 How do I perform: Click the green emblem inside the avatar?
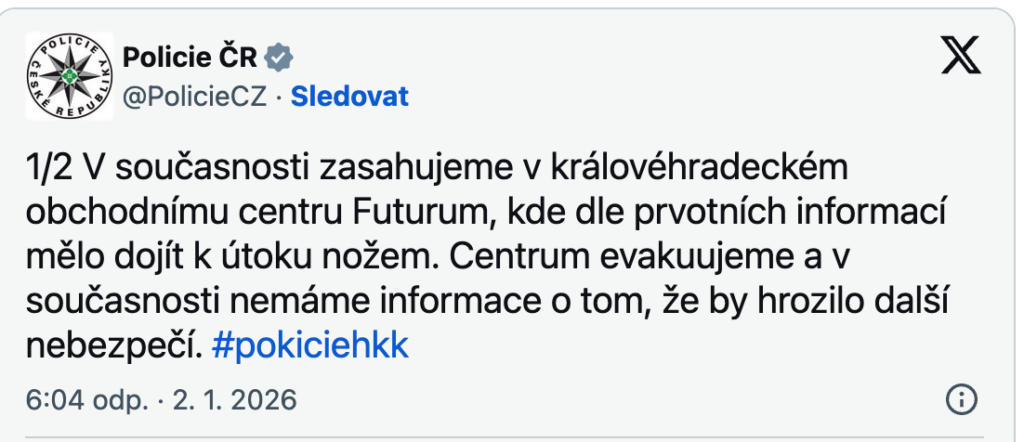coord(67,78)
